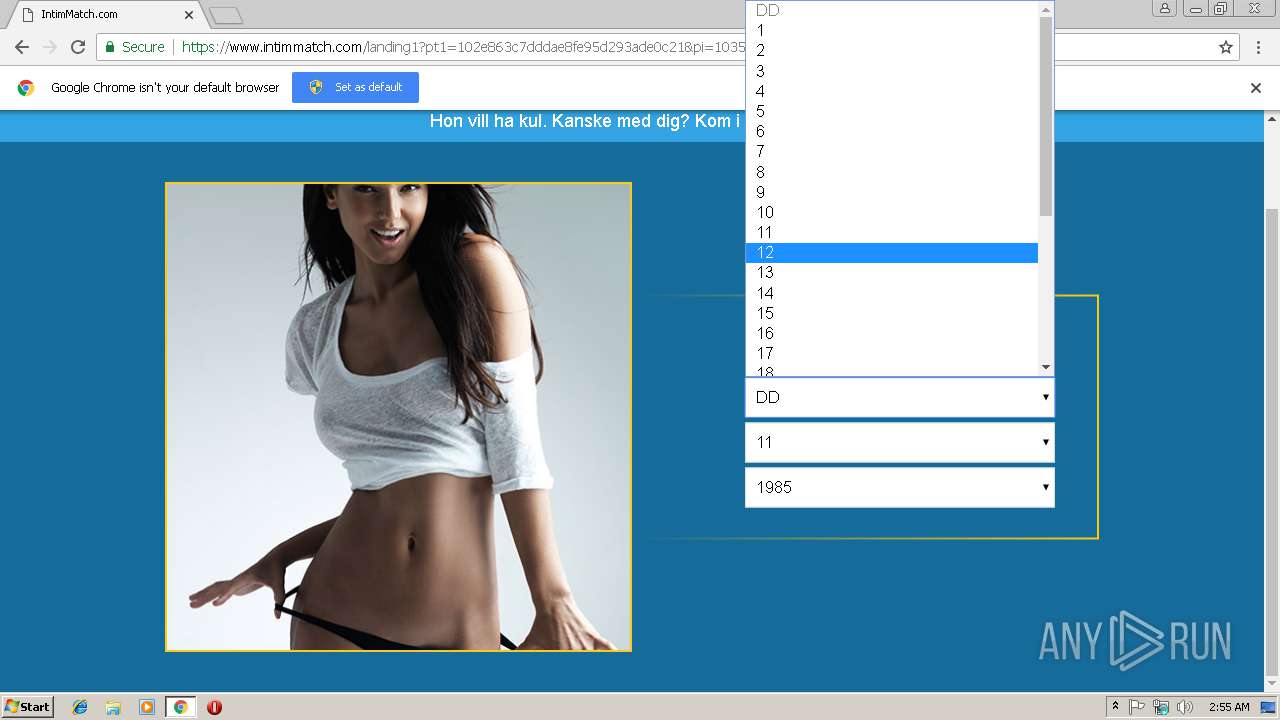Image resolution: width=1280 pixels, height=720 pixels.
Task: Open volume control speaker icon
Action: 1185,707
